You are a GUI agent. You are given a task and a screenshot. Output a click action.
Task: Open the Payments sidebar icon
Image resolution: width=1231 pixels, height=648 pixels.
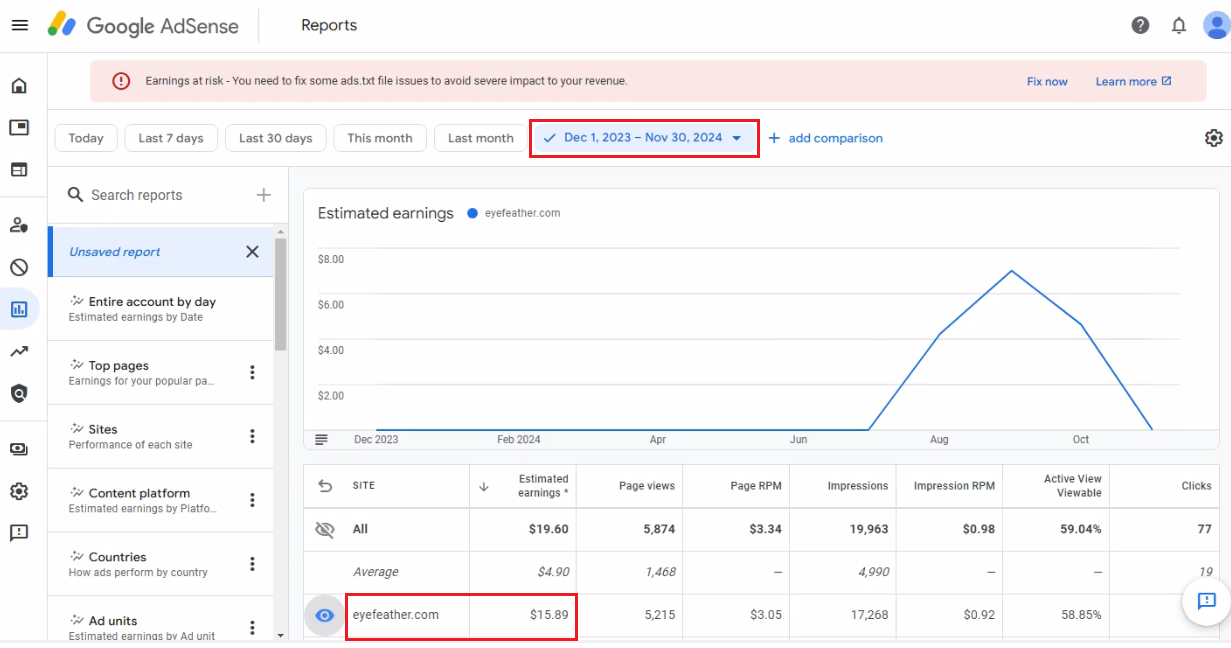(x=19, y=449)
